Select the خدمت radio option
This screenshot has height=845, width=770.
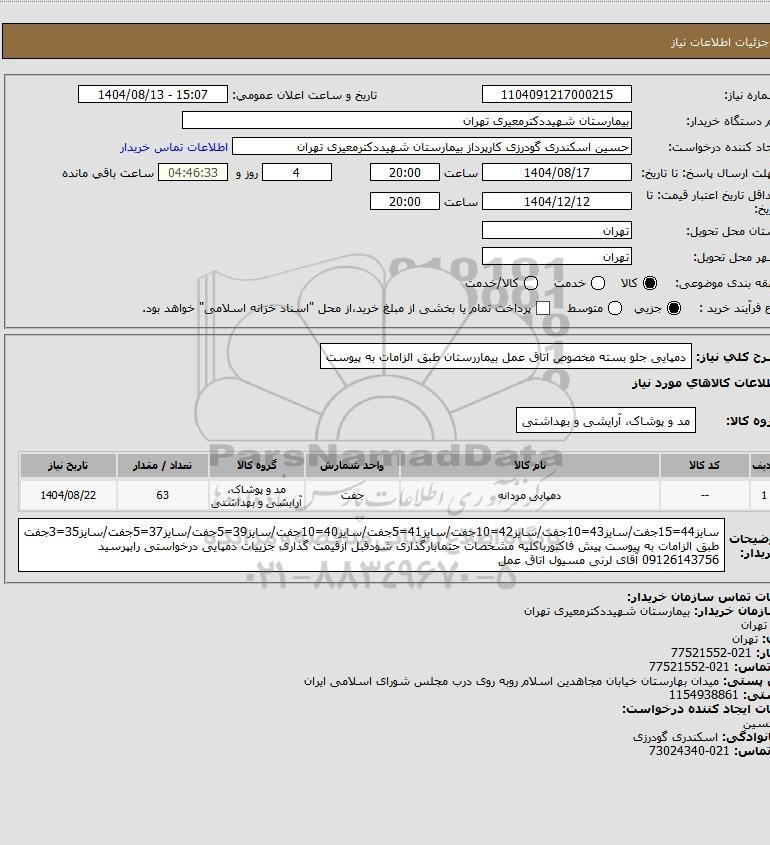[598, 284]
